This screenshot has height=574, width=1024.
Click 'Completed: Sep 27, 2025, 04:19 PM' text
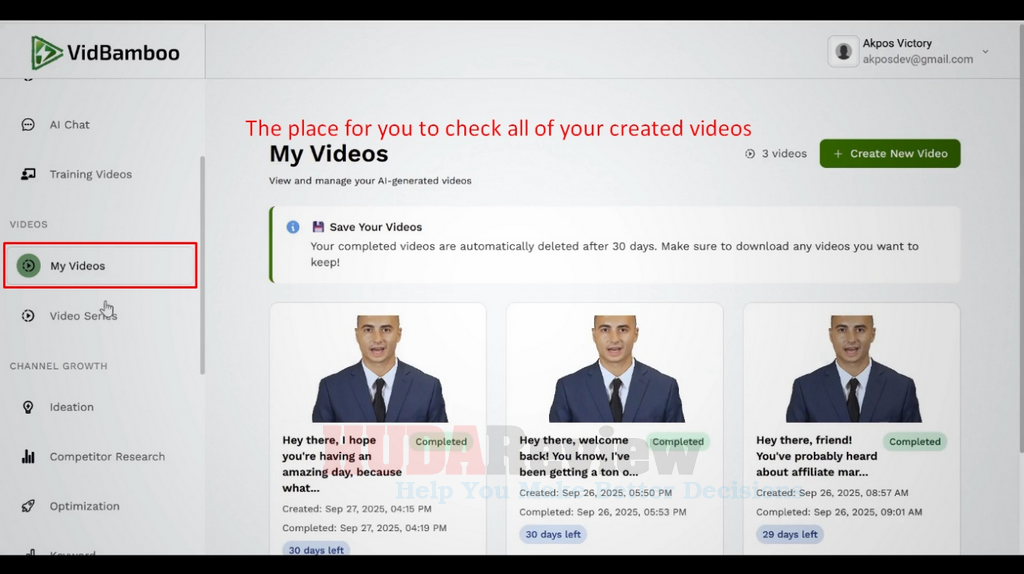click(x=364, y=528)
